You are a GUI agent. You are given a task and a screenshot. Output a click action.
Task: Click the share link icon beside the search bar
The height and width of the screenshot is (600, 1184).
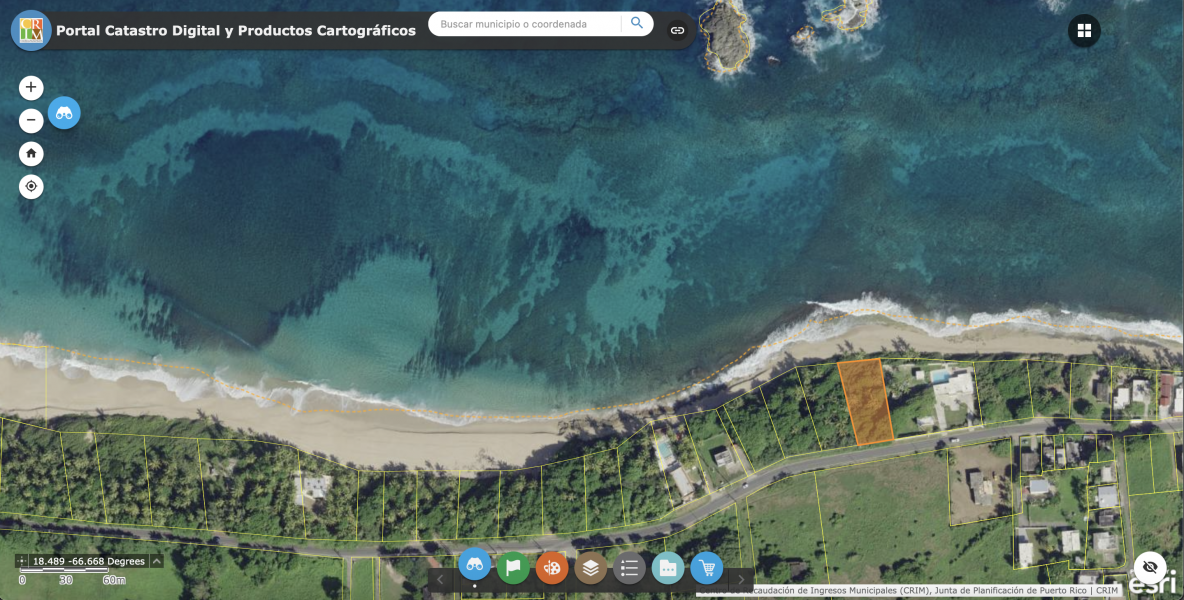[x=678, y=30]
